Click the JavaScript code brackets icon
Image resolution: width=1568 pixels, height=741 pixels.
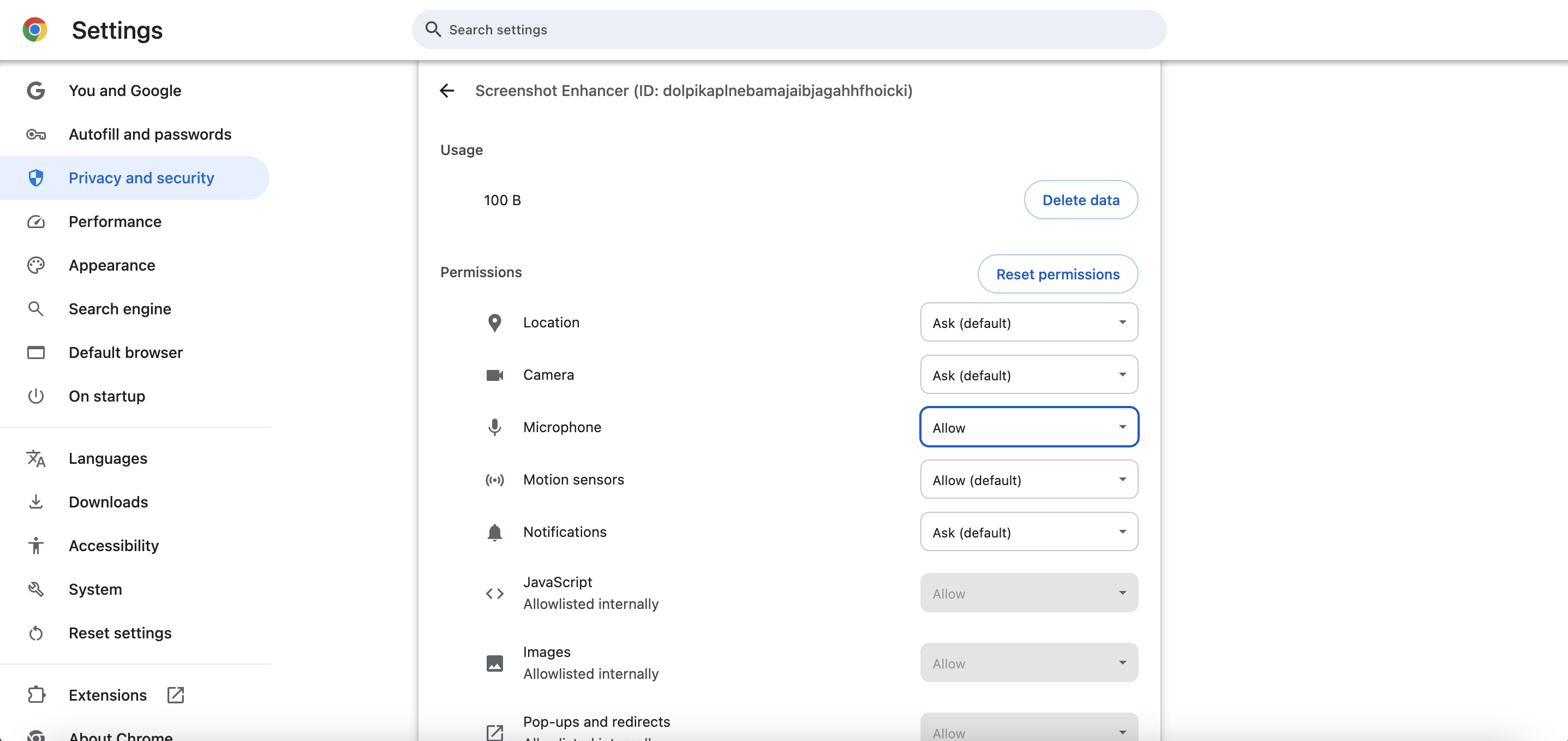click(x=494, y=593)
